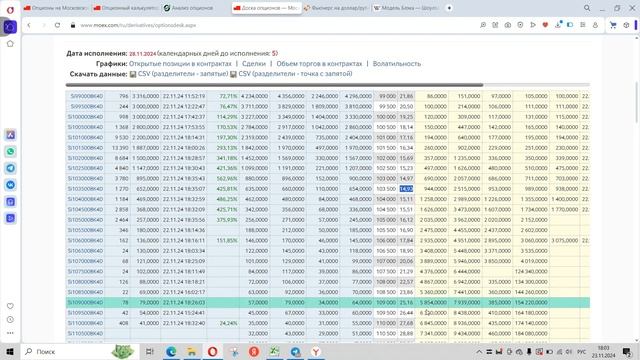Open the Opera sidebar home icon

point(10,44)
